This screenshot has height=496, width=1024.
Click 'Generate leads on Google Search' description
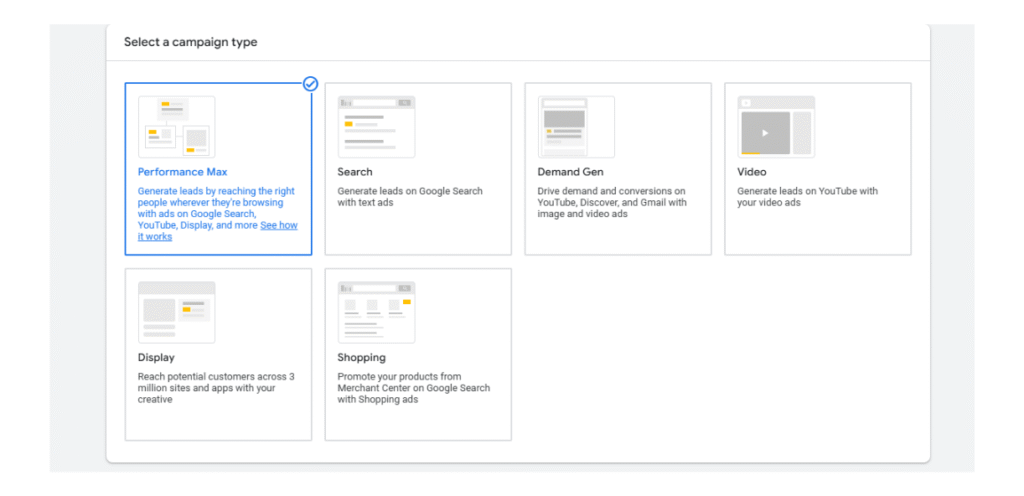point(410,197)
